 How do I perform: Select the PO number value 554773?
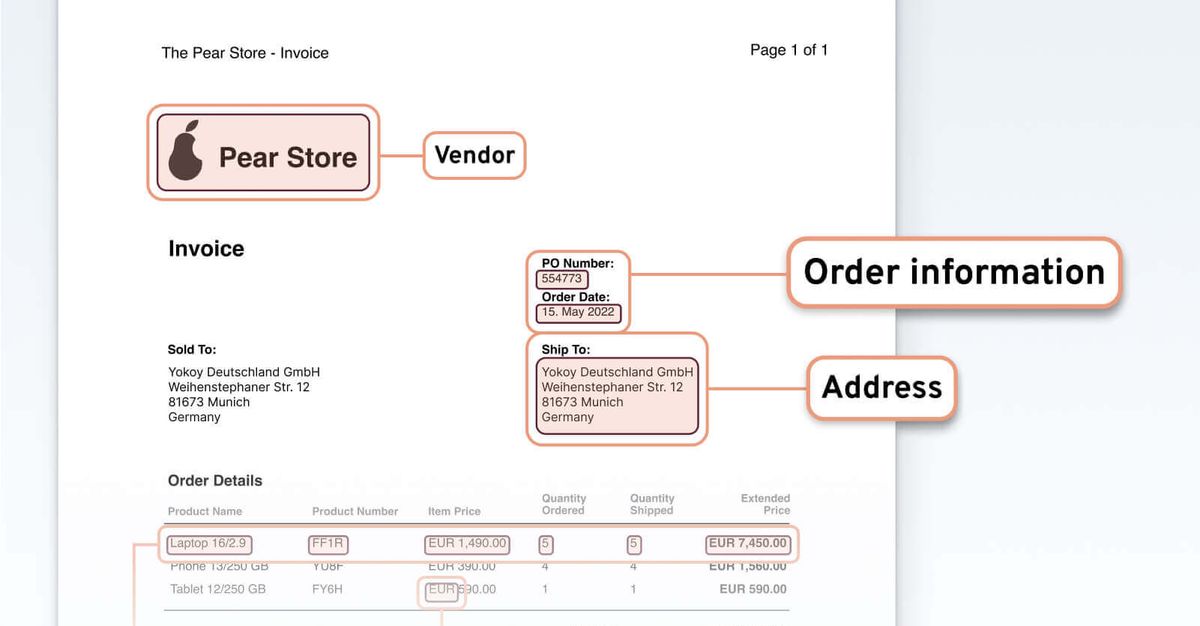pyautogui.click(x=562, y=279)
